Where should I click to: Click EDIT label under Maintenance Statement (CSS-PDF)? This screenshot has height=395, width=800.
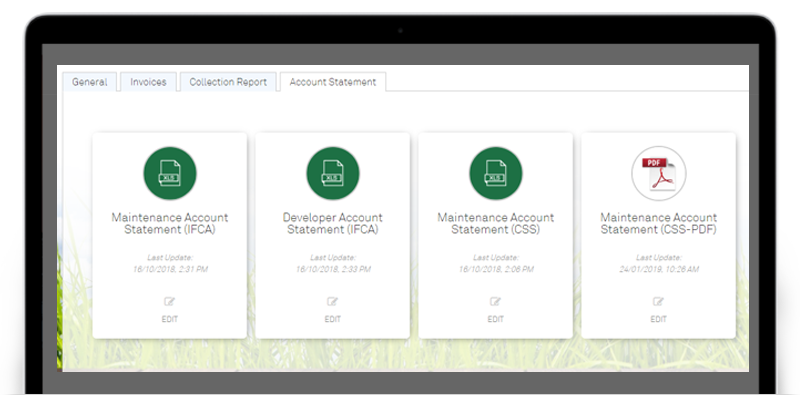pos(658,319)
